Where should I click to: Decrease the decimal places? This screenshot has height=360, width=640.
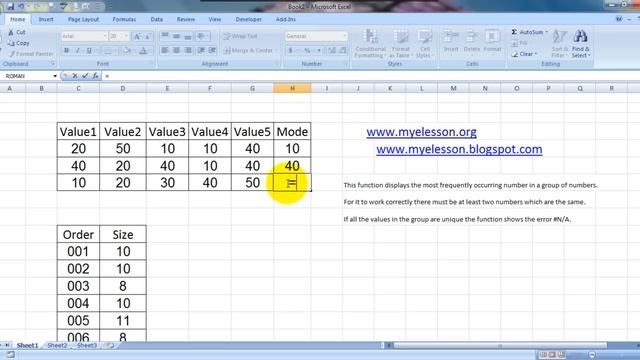pos(343,50)
